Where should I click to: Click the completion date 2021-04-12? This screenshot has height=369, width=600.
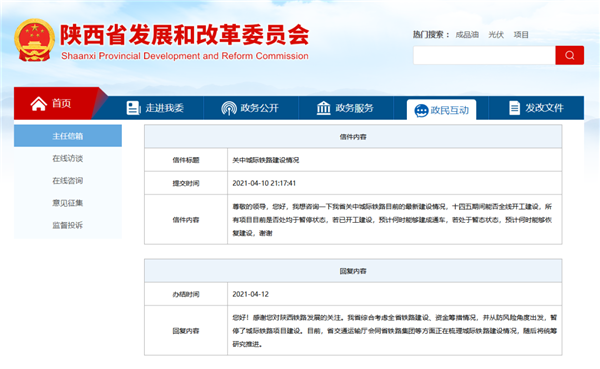click(x=251, y=294)
